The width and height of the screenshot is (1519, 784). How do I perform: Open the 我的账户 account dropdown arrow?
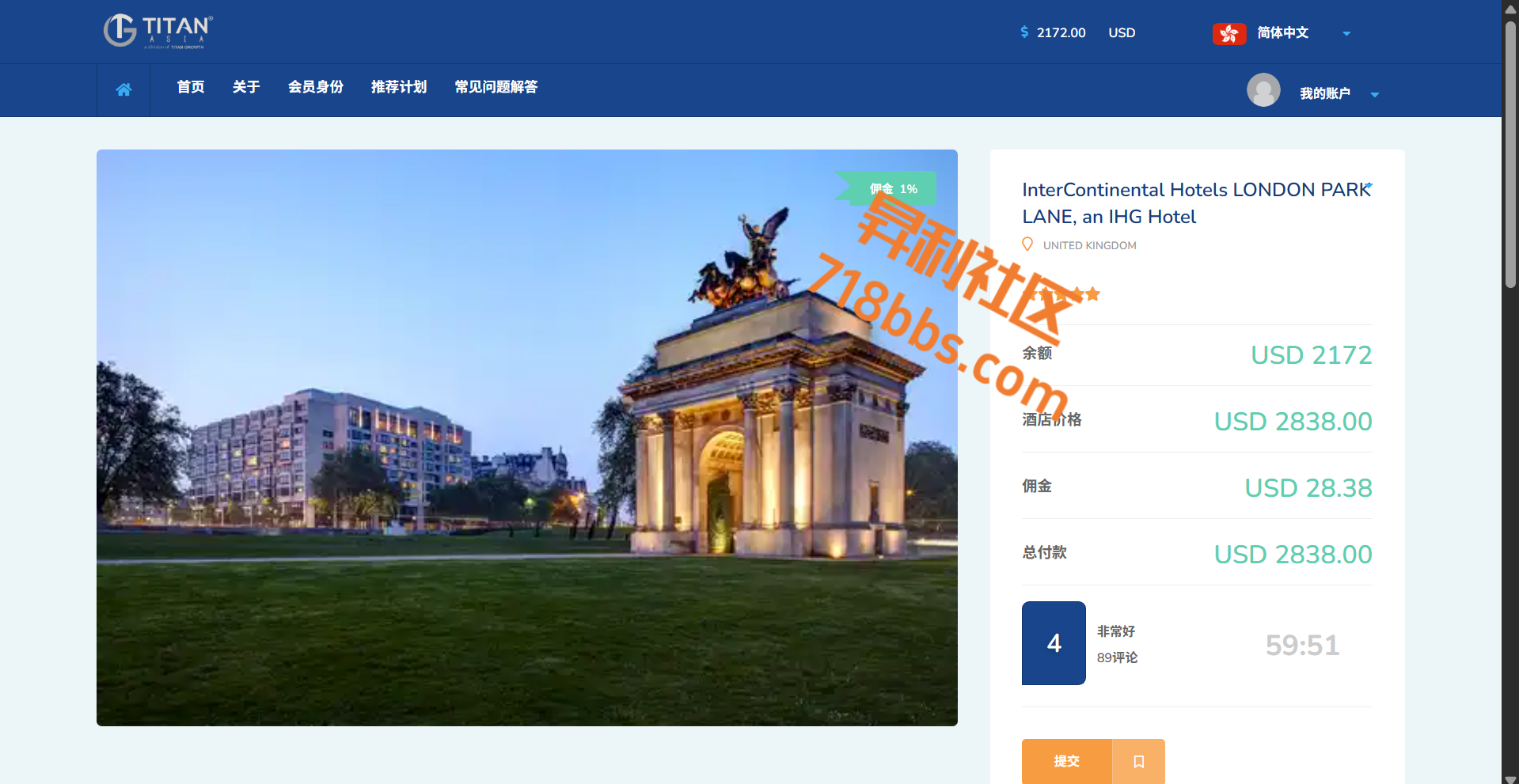(x=1375, y=94)
